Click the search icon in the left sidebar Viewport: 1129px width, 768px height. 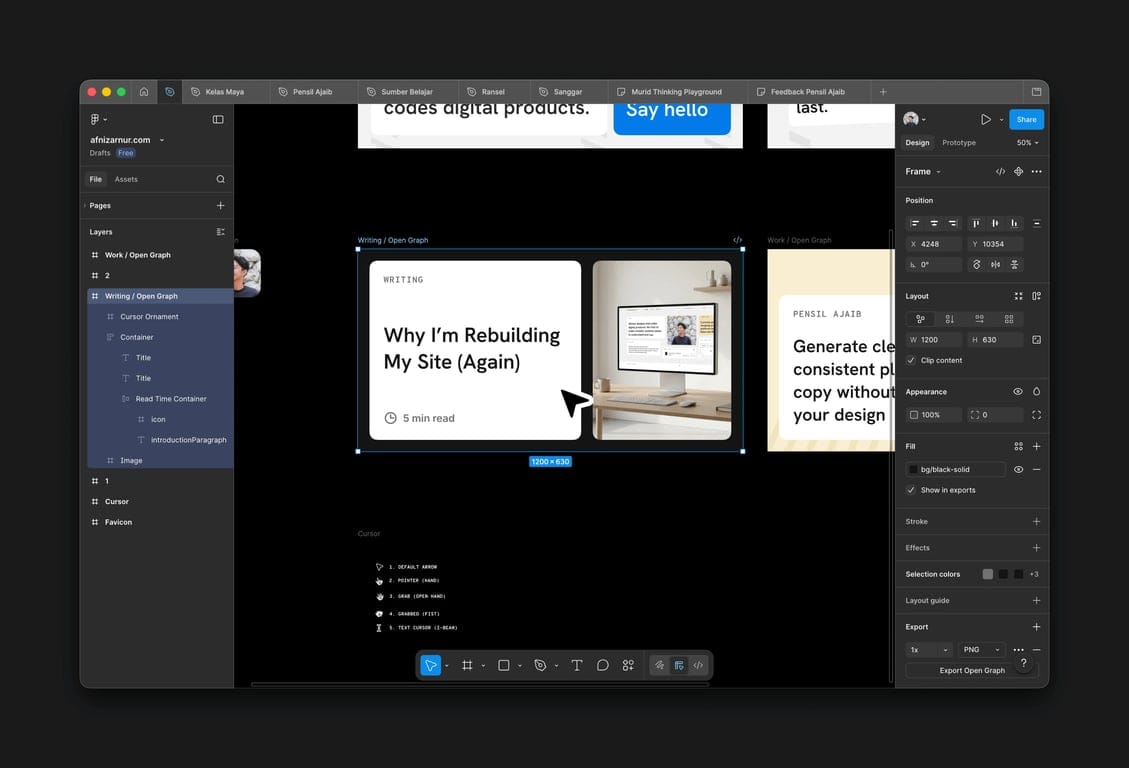pyautogui.click(x=220, y=179)
